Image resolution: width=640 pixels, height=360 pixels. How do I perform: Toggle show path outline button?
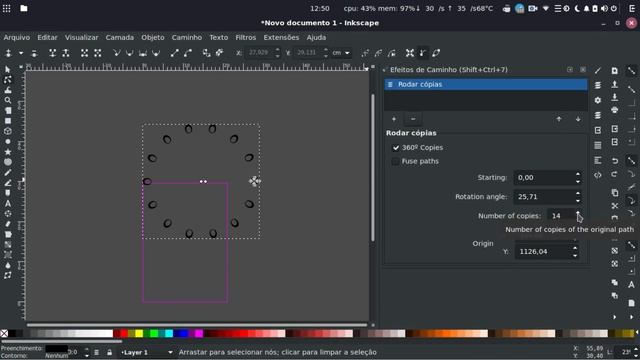pyautogui.click(x=436, y=53)
